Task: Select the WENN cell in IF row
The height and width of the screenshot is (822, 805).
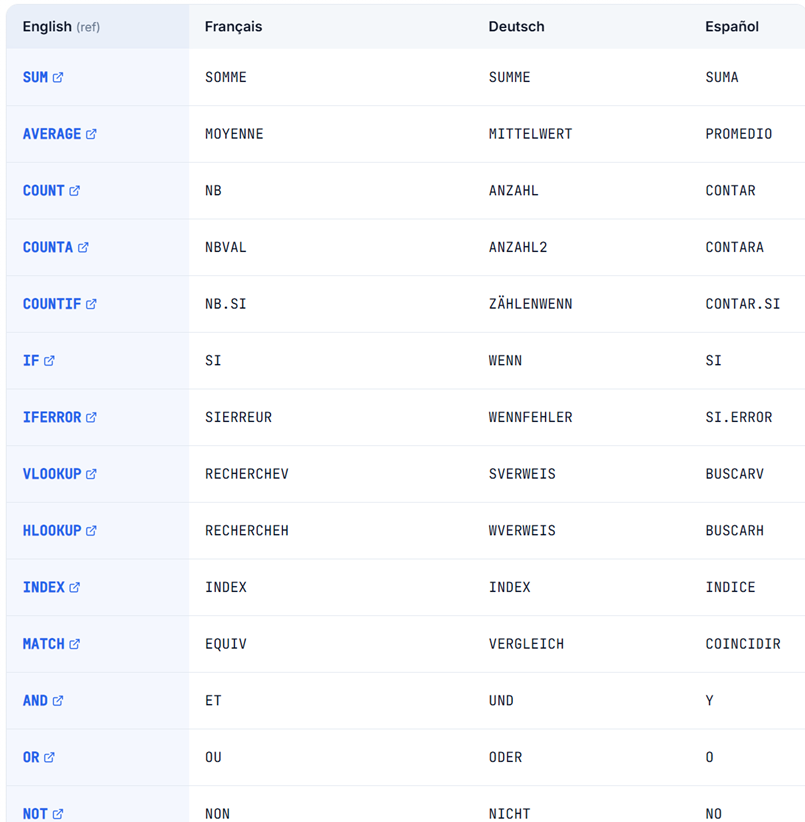Action: [x=581, y=361]
